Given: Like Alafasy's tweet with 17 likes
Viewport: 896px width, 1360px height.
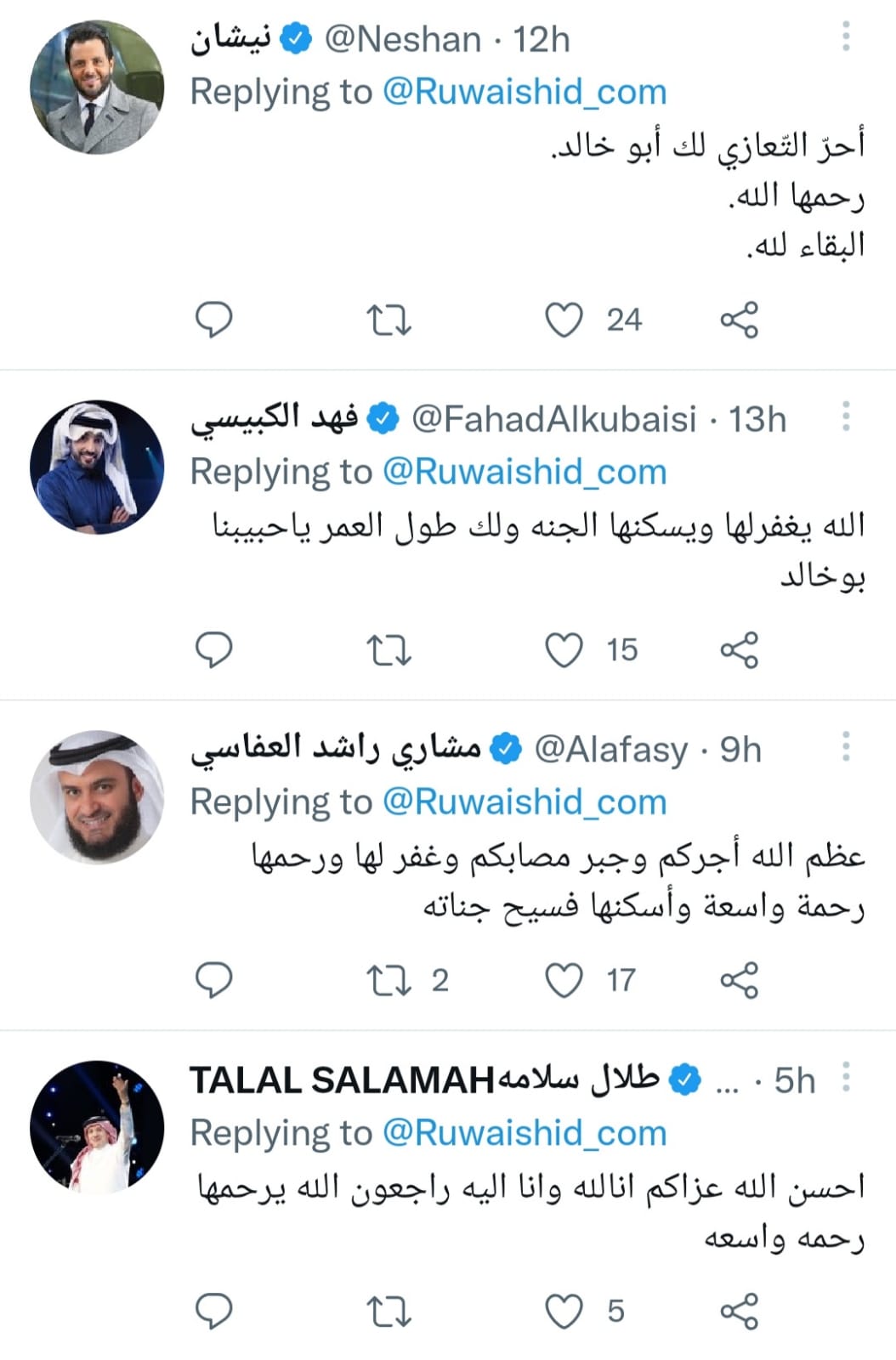Looking at the screenshot, I should click(564, 980).
